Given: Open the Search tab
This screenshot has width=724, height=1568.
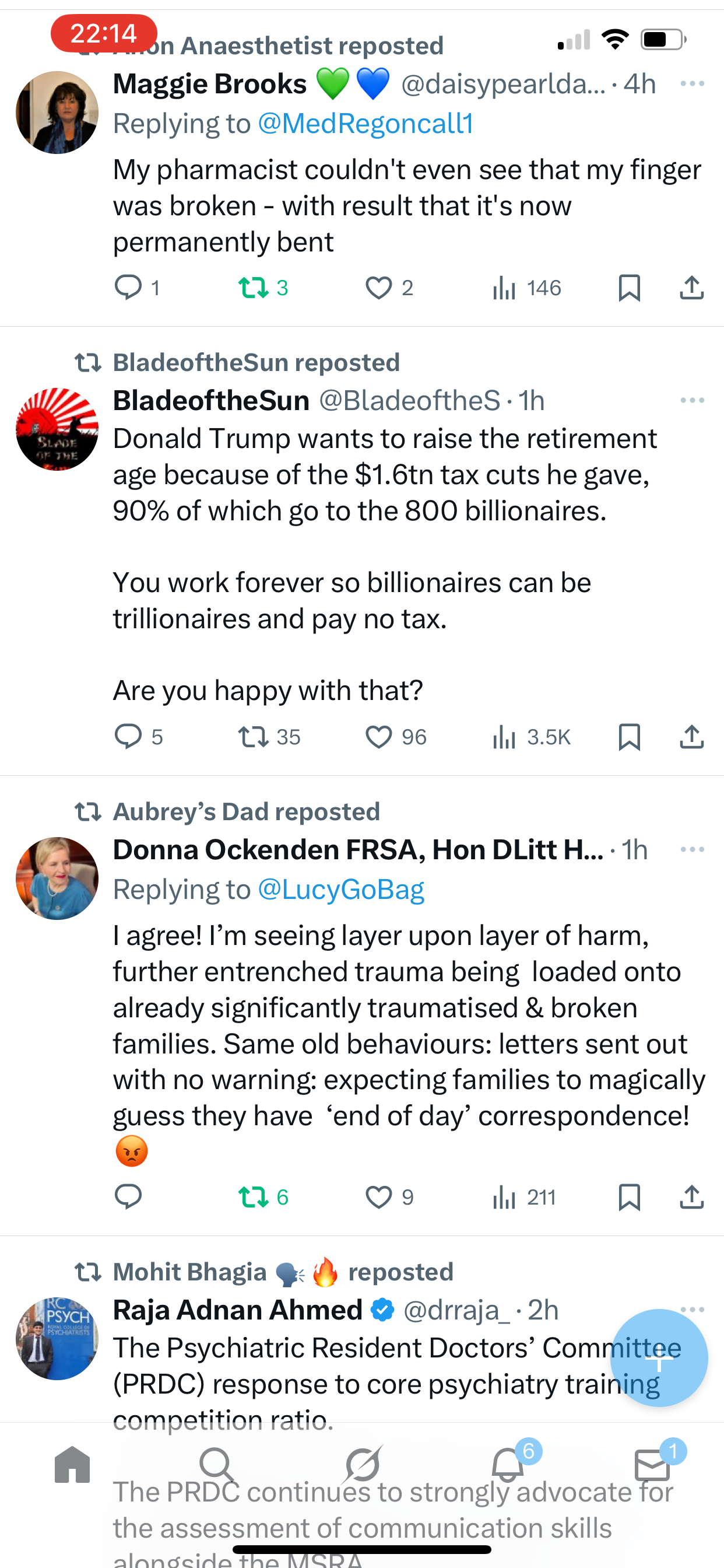Looking at the screenshot, I should (217, 1464).
